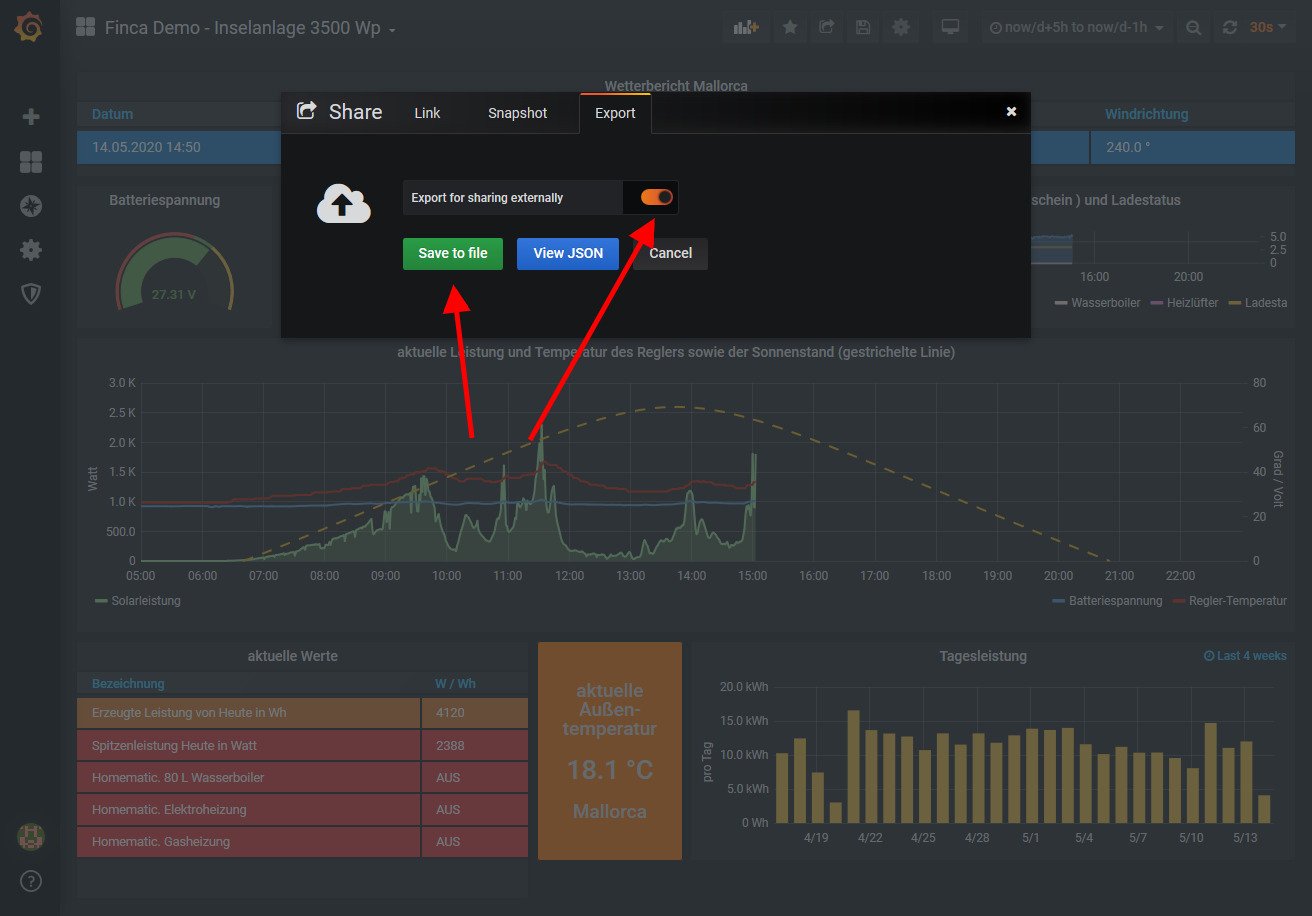Switch to cycle view mode monitor icon
Screen dimensions: 1312x916
coord(950,28)
